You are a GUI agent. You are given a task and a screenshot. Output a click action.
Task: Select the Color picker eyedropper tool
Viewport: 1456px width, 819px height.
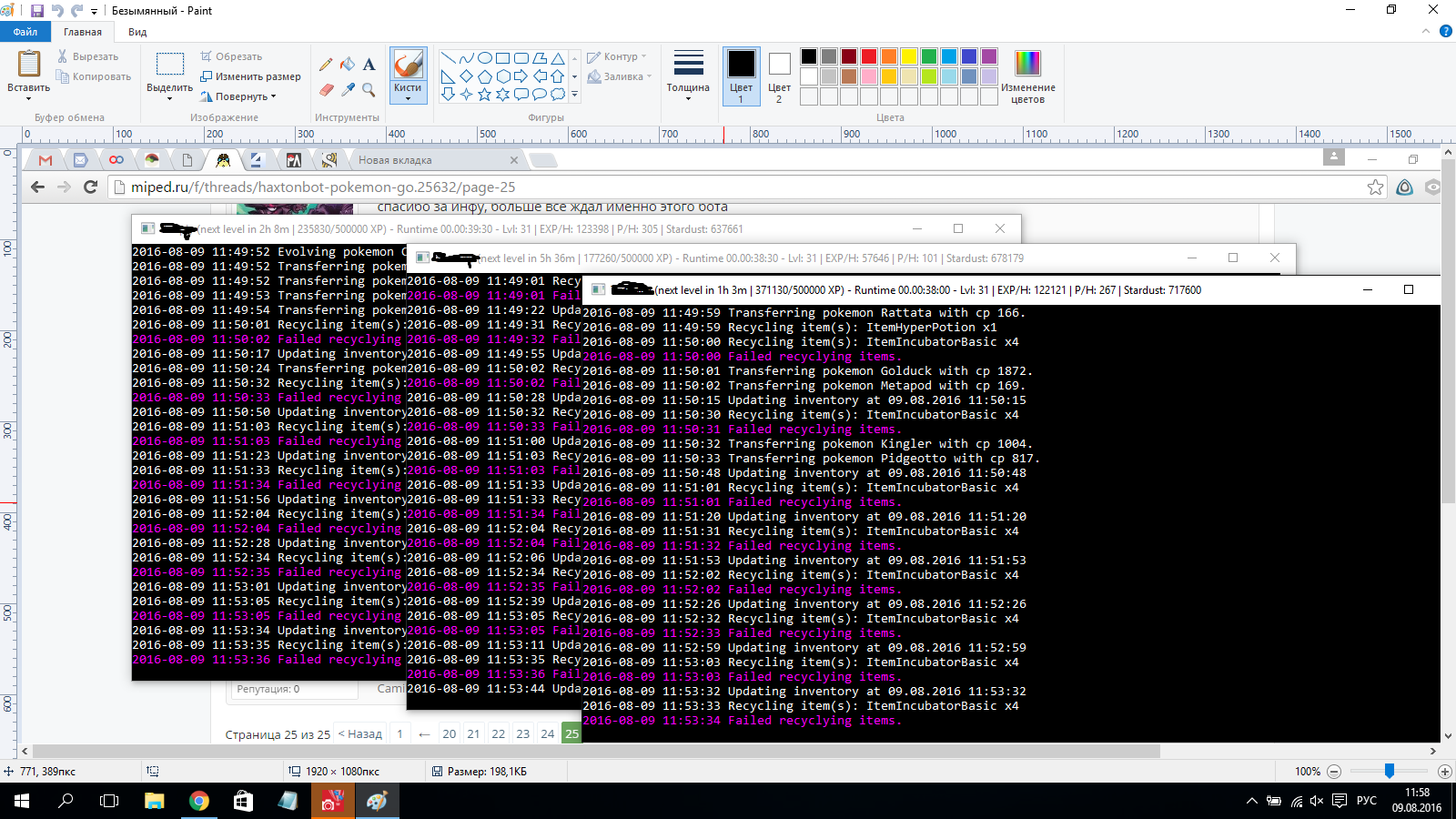[348, 89]
